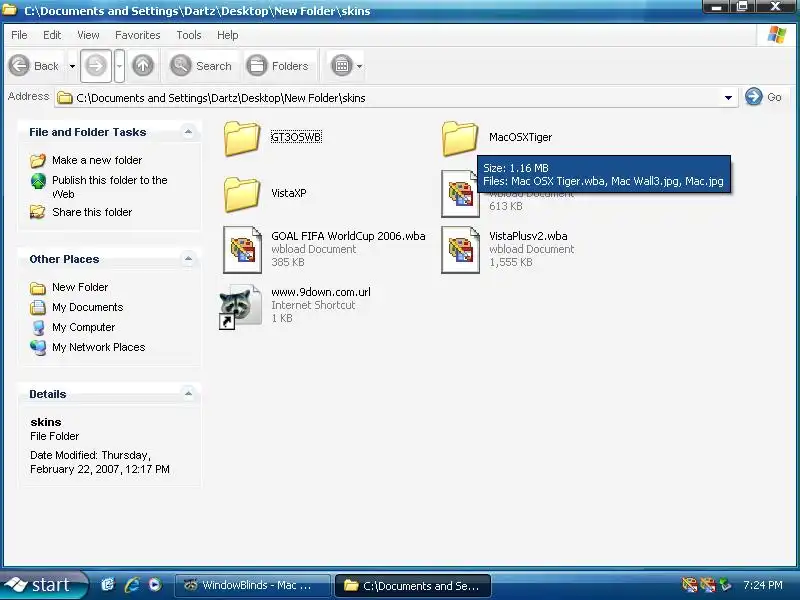Open New Folder in Other Places
Image resolution: width=800 pixels, height=600 pixels.
pyautogui.click(x=80, y=287)
